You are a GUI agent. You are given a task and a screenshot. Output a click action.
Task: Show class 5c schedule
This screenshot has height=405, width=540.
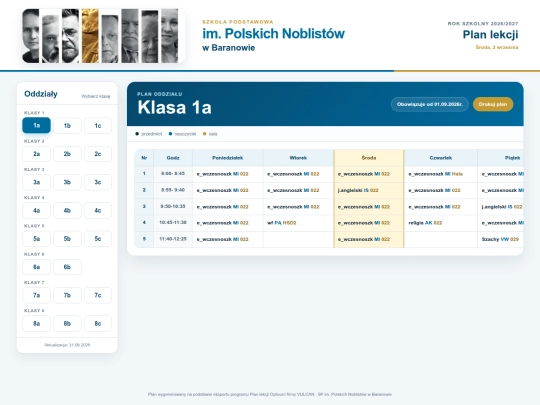98,239
